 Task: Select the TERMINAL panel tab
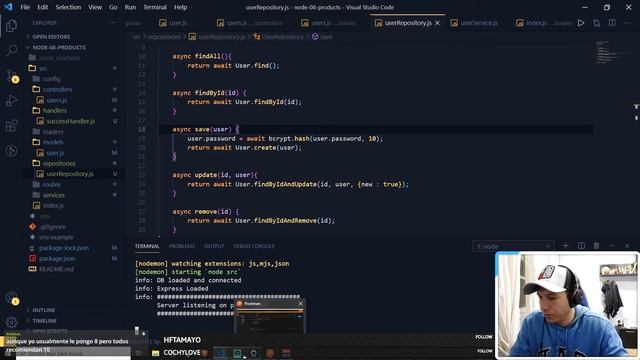pos(147,246)
